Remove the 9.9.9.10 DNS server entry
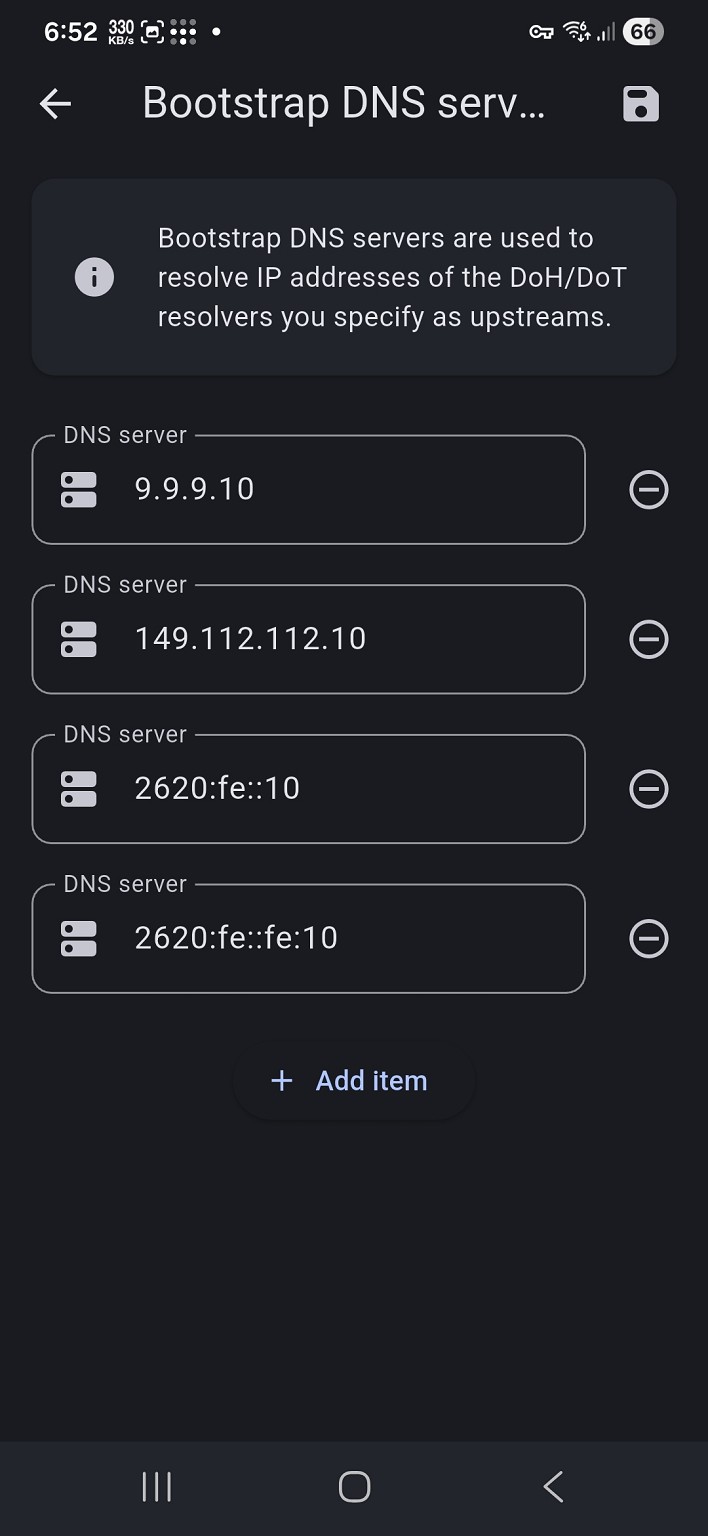This screenshot has height=1536, width=708. click(648, 490)
